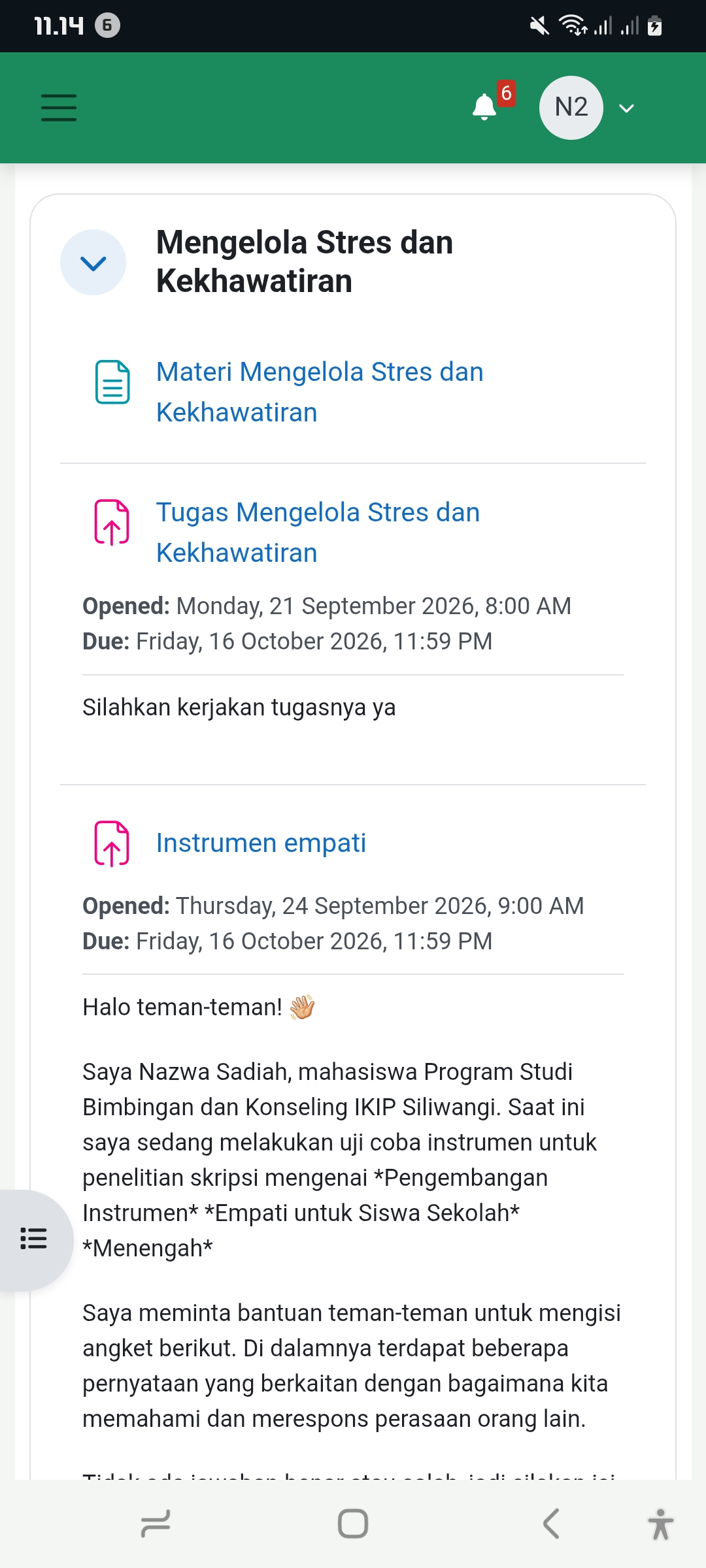Collapse the Mengelola Stres dan Kekhawatiran section
This screenshot has width=706, height=1568.
[93, 263]
